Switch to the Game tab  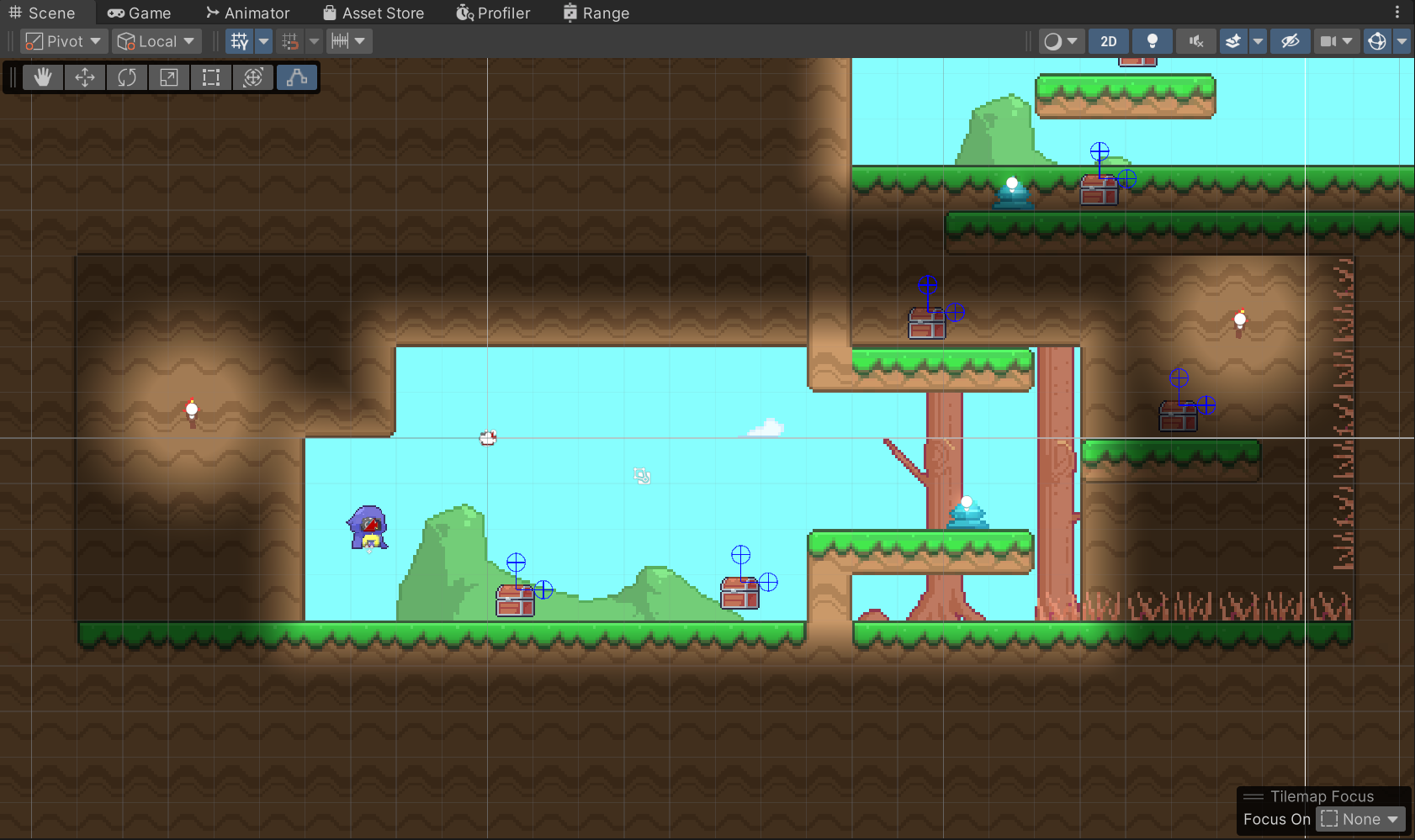140,13
